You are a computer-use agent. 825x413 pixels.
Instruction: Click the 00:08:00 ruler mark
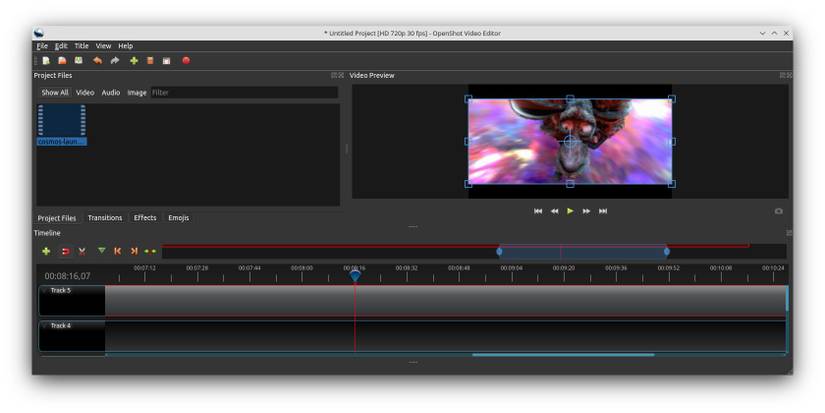(x=301, y=268)
